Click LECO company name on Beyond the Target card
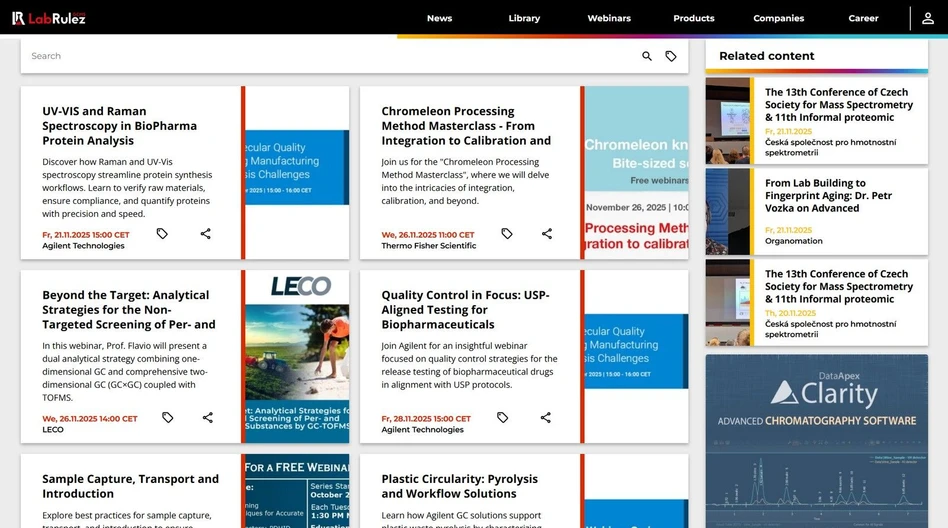Image resolution: width=948 pixels, height=528 pixels. [53, 429]
